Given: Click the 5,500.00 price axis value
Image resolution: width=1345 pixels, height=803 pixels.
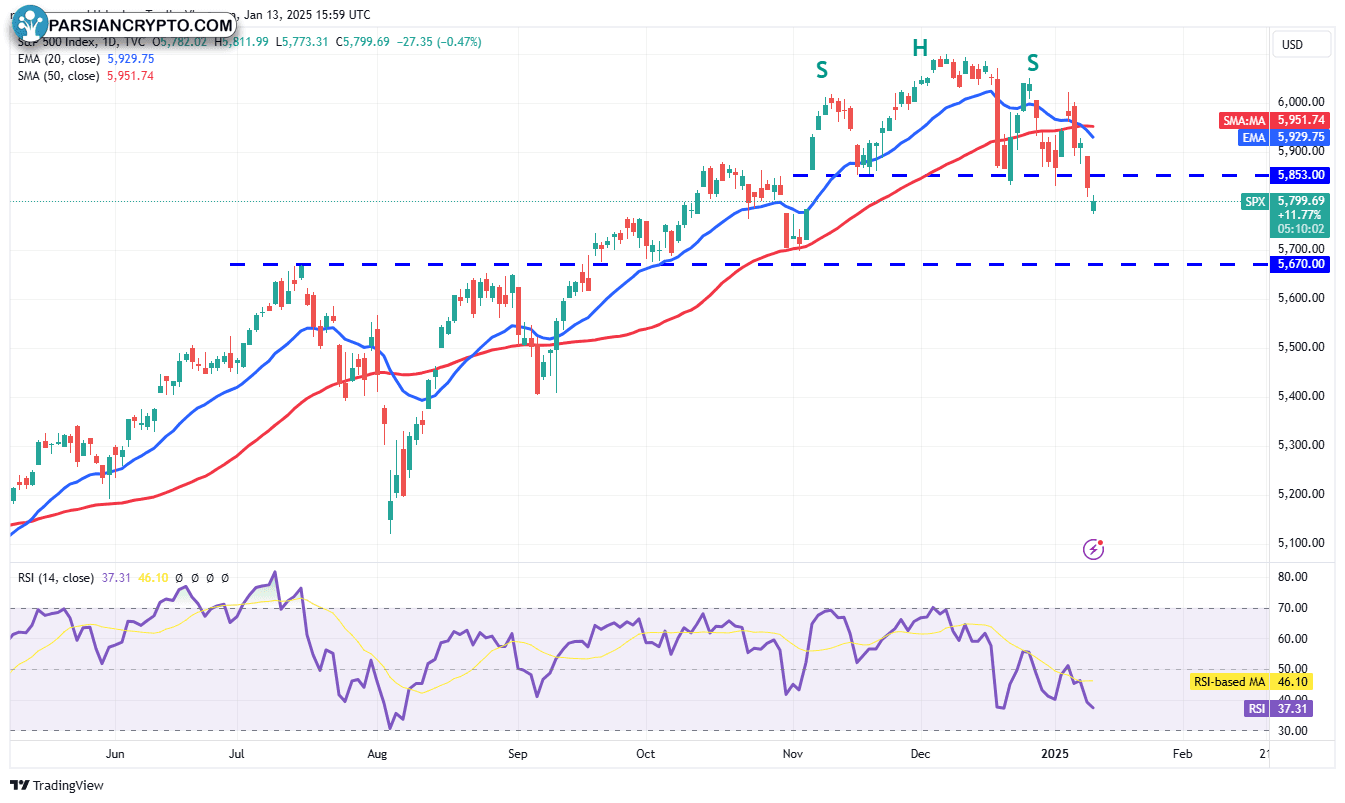Looking at the screenshot, I should [1301, 347].
